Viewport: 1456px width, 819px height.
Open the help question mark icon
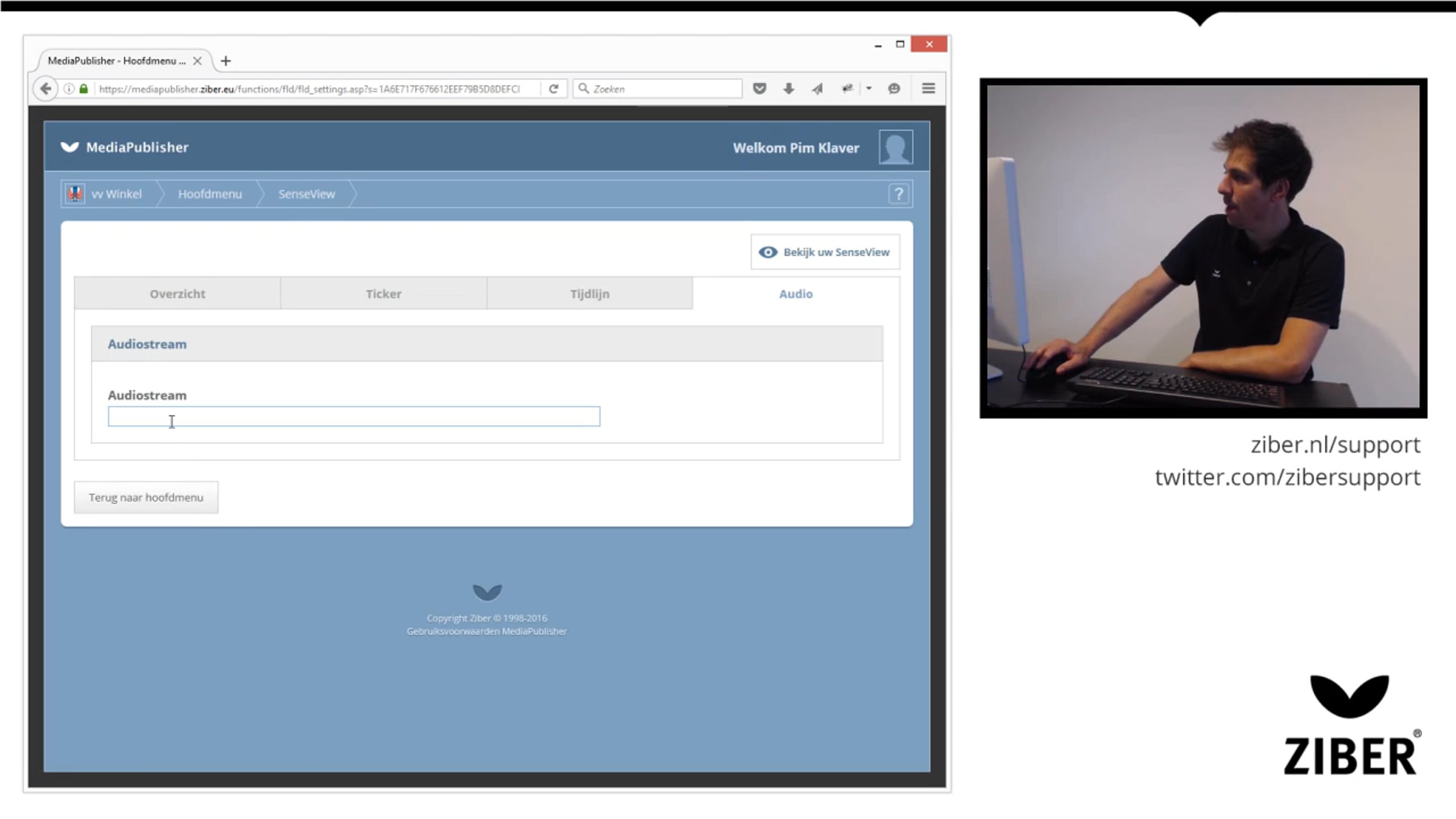click(x=898, y=194)
